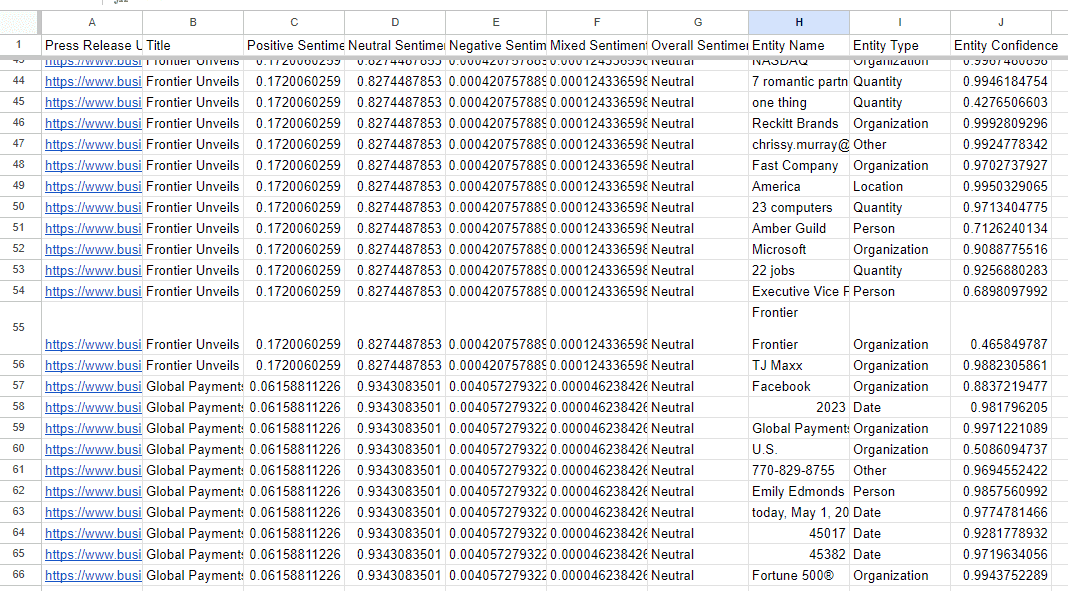This screenshot has height=591, width=1068.
Task: Select the 'Person' type cell for Emily Edmonds
Action: coord(900,492)
